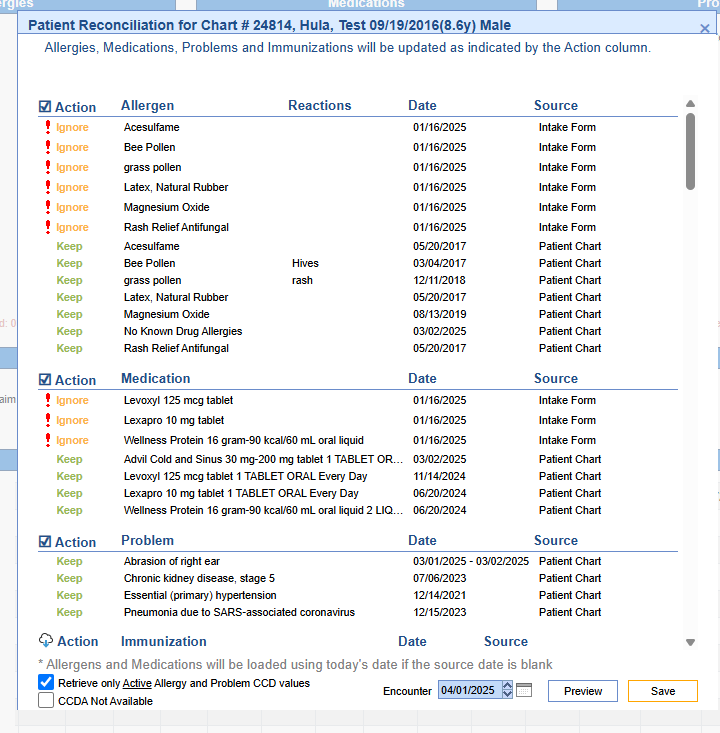The width and height of the screenshot is (720, 733).
Task: Uncheck Retrieve only Active Allergy and Problem CCD values
Action: coord(46,683)
